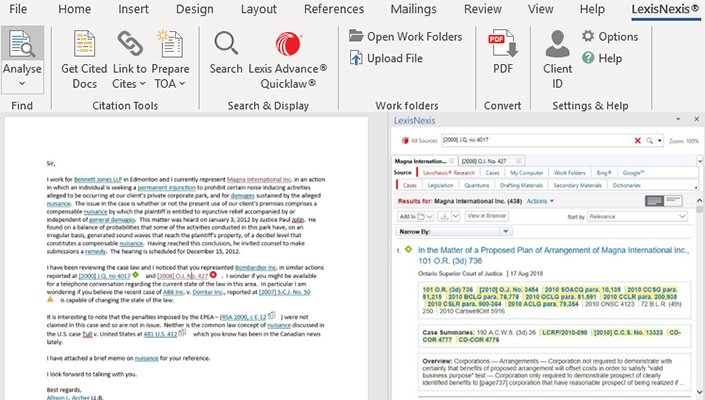705x400 pixels.
Task: Switch to the full results view
Action: 654,201
